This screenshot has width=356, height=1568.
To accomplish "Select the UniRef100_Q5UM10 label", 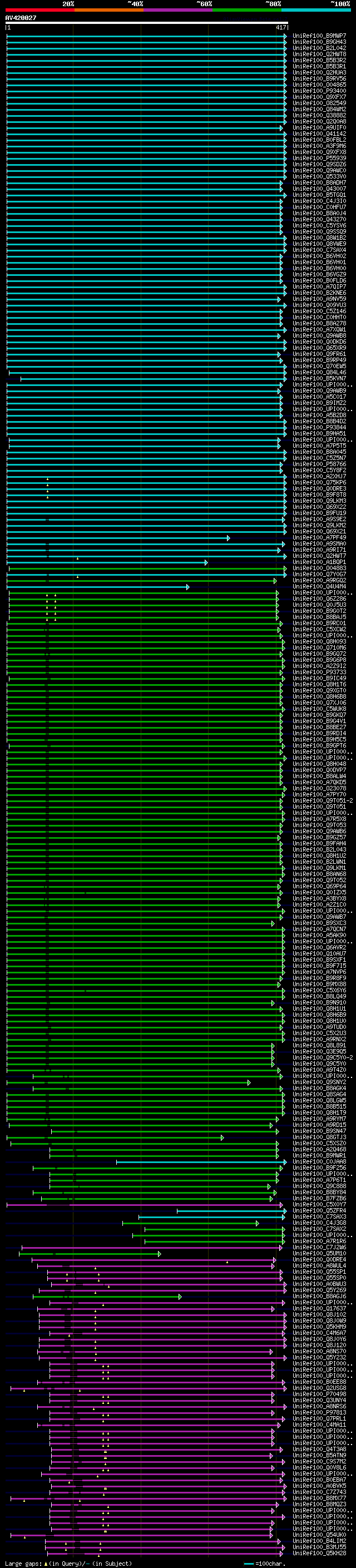I will click(319, 1253).
